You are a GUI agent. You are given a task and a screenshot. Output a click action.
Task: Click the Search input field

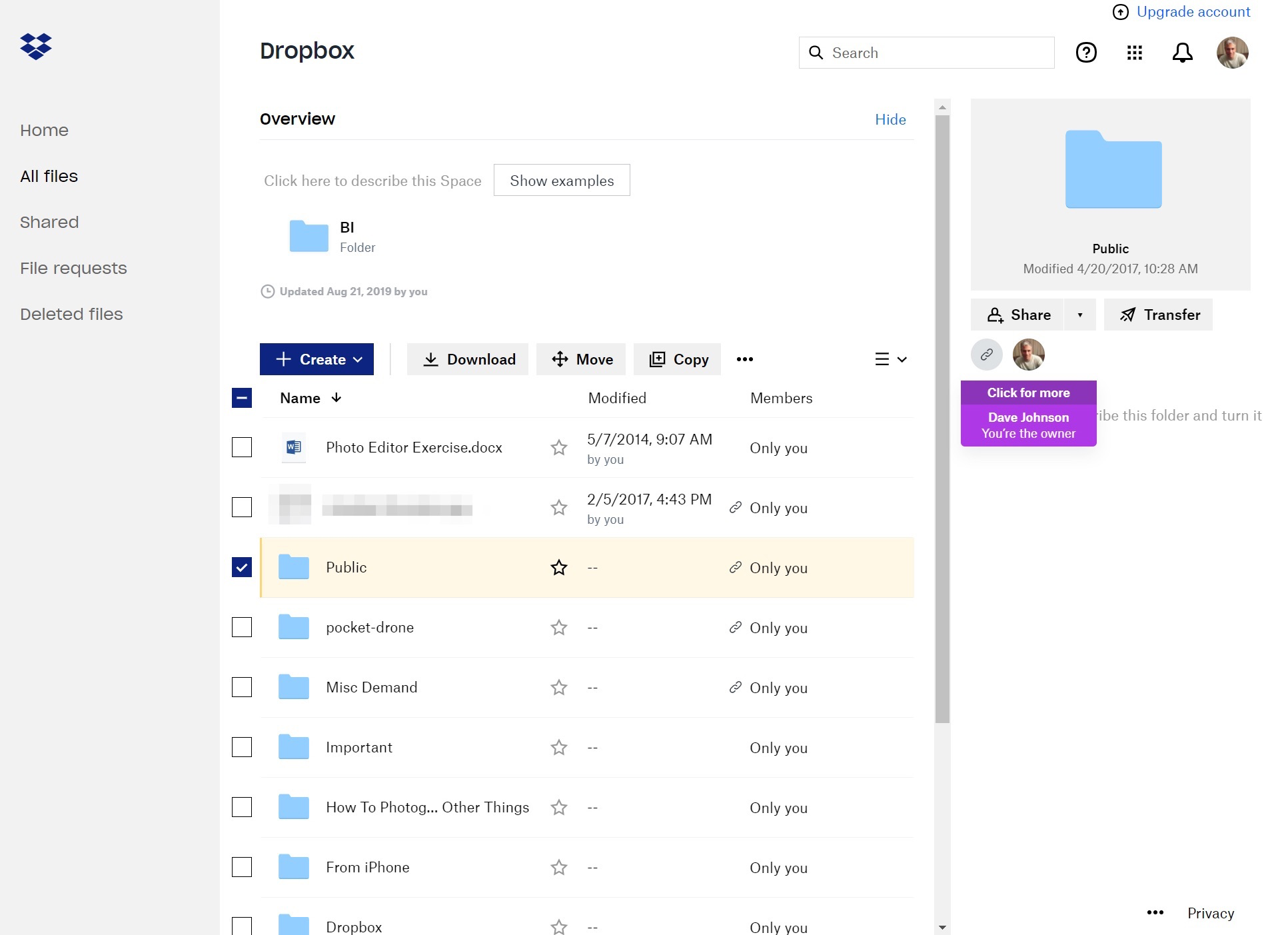[926, 53]
